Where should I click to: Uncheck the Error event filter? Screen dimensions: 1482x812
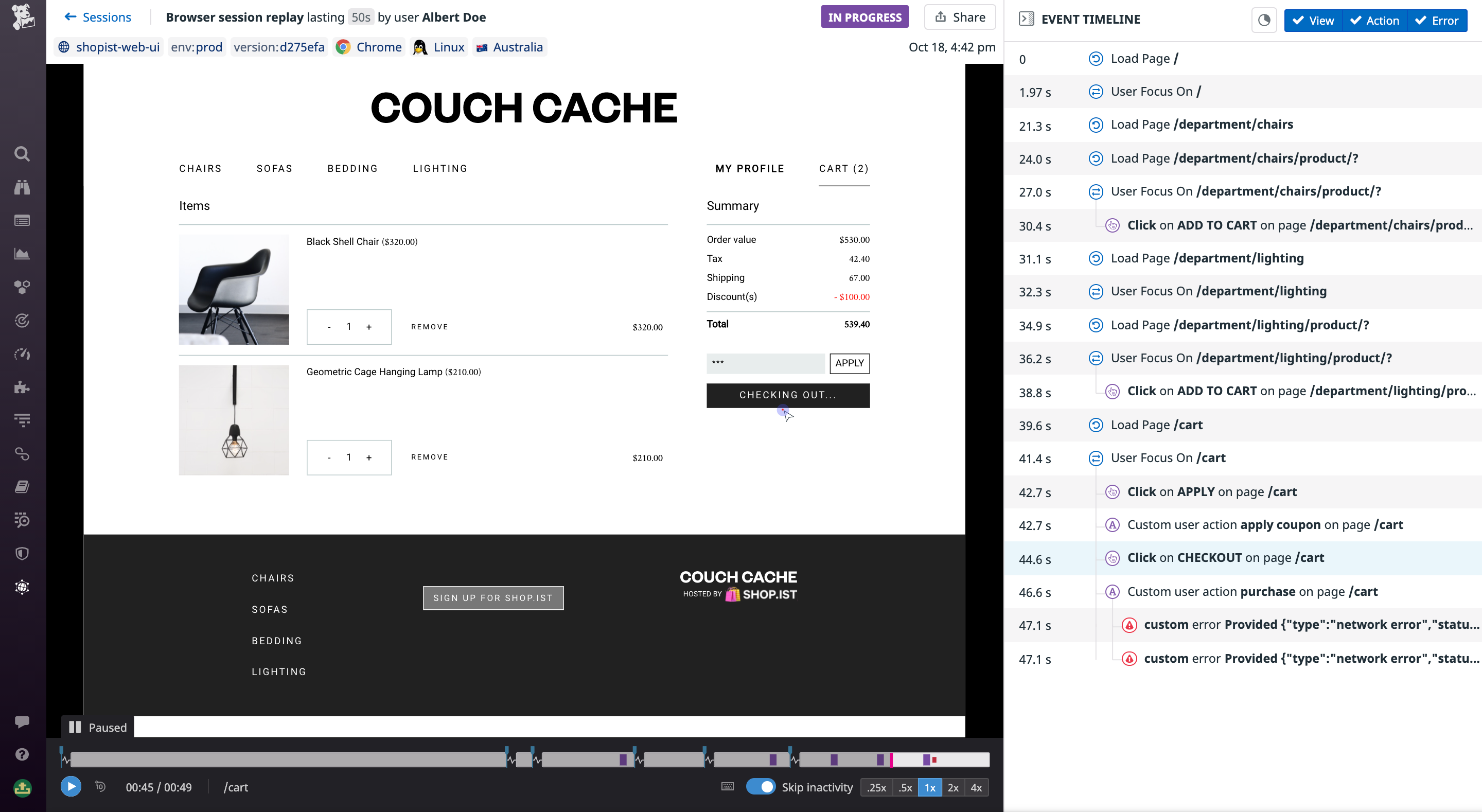[1437, 21]
